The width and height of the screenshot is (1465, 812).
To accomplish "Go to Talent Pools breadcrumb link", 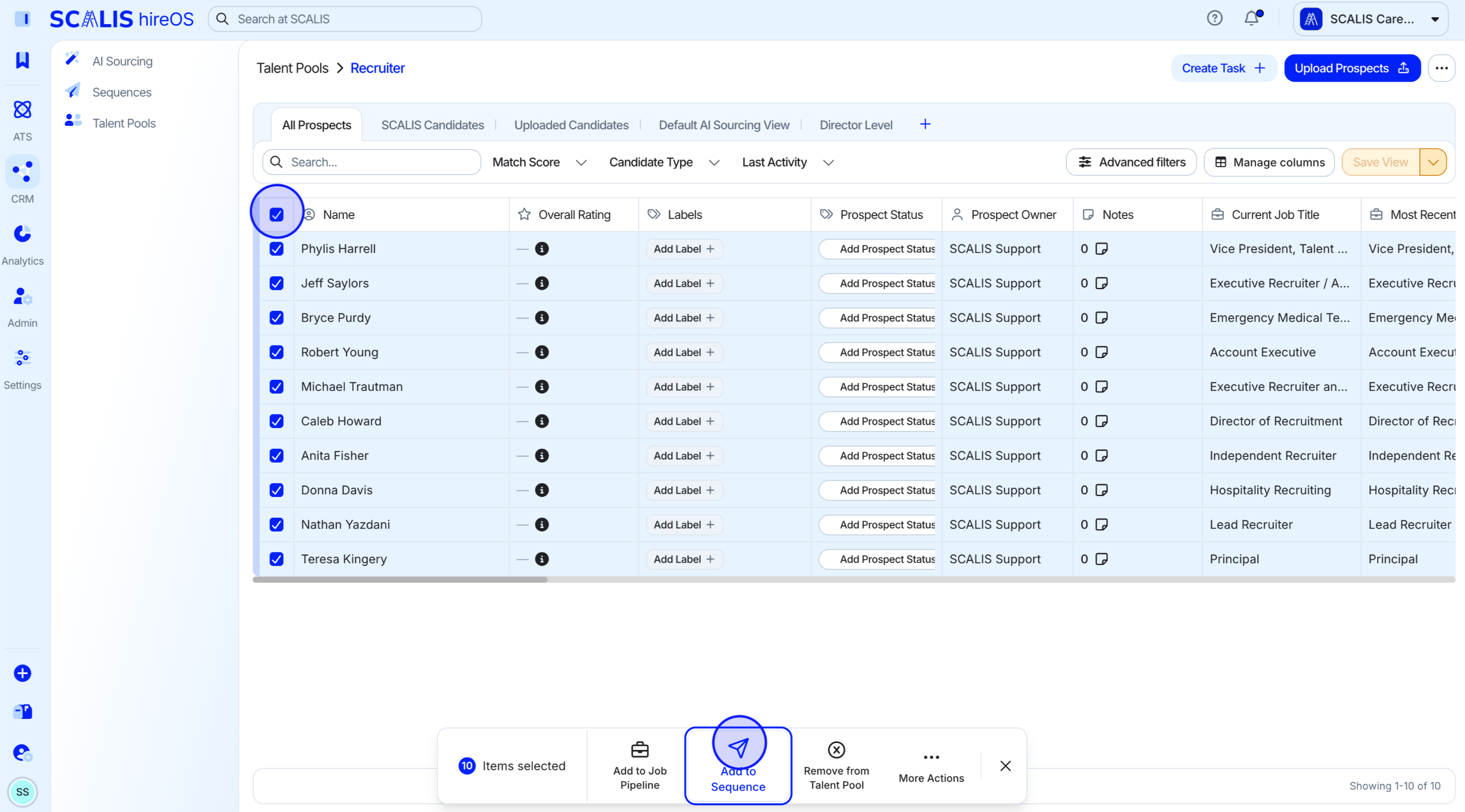I will click(x=293, y=68).
